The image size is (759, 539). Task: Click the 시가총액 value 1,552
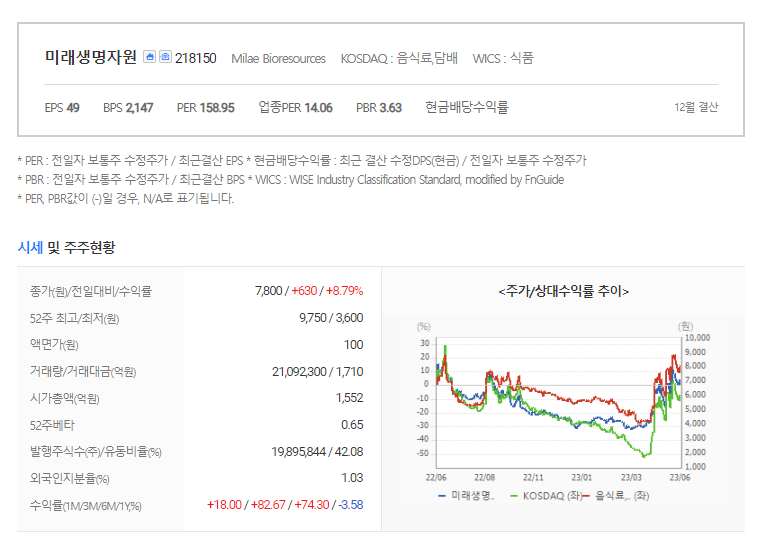click(349, 398)
